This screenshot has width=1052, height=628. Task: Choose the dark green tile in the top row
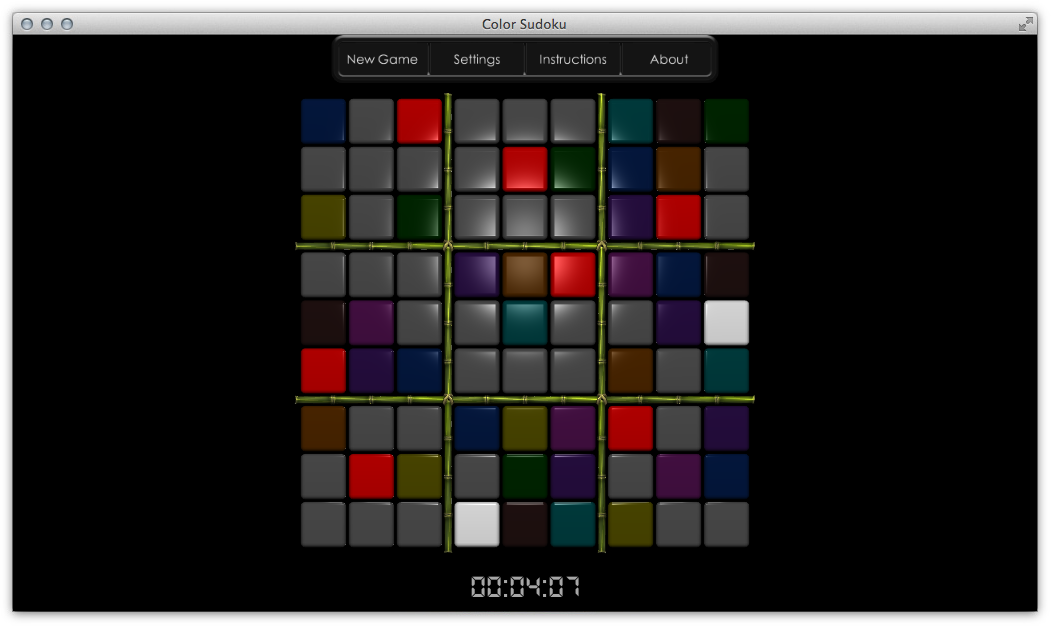tap(727, 121)
